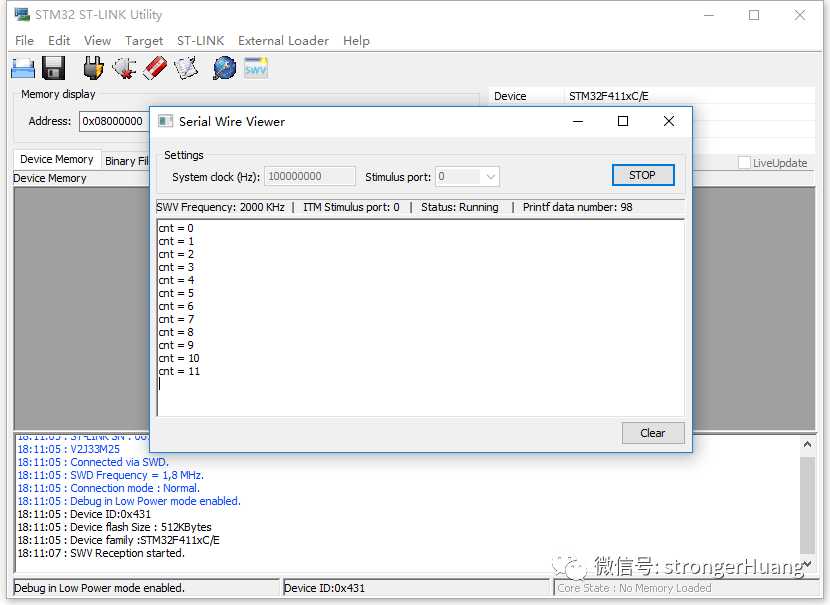
Task: Click inside the SWV printf output area
Action: click(x=421, y=318)
